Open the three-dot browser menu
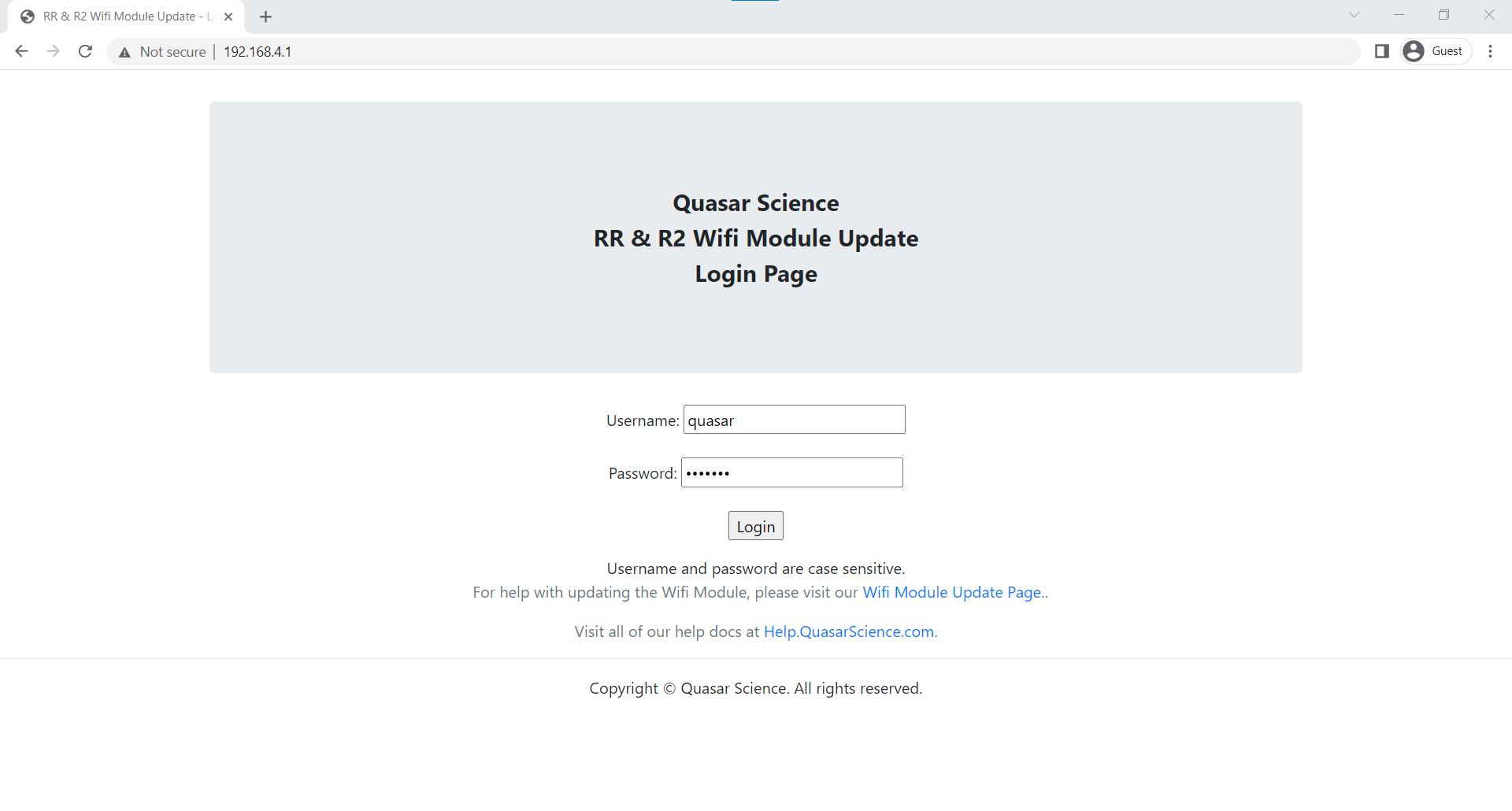This screenshot has width=1512, height=811. (1491, 51)
